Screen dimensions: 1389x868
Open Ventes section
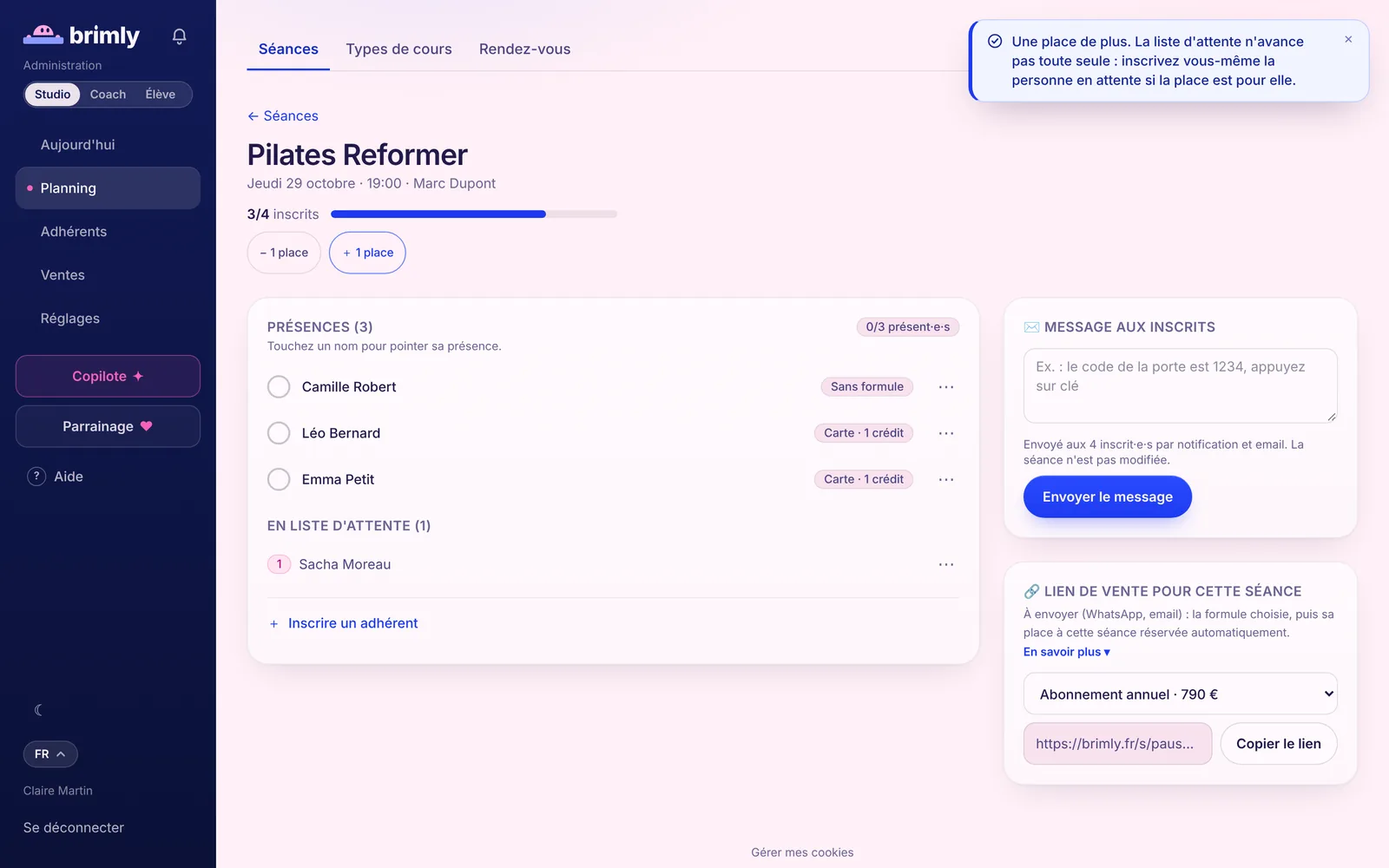[x=108, y=275]
